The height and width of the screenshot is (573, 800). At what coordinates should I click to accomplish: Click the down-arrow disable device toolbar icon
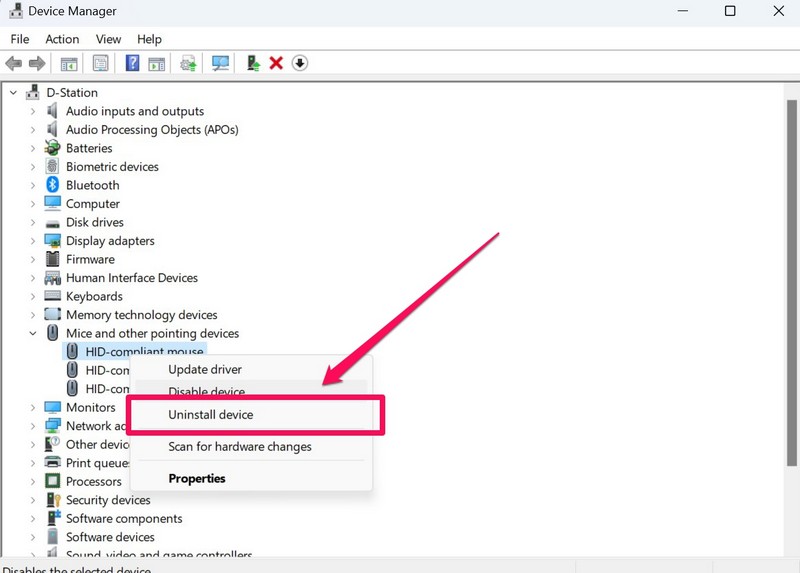[x=300, y=63]
